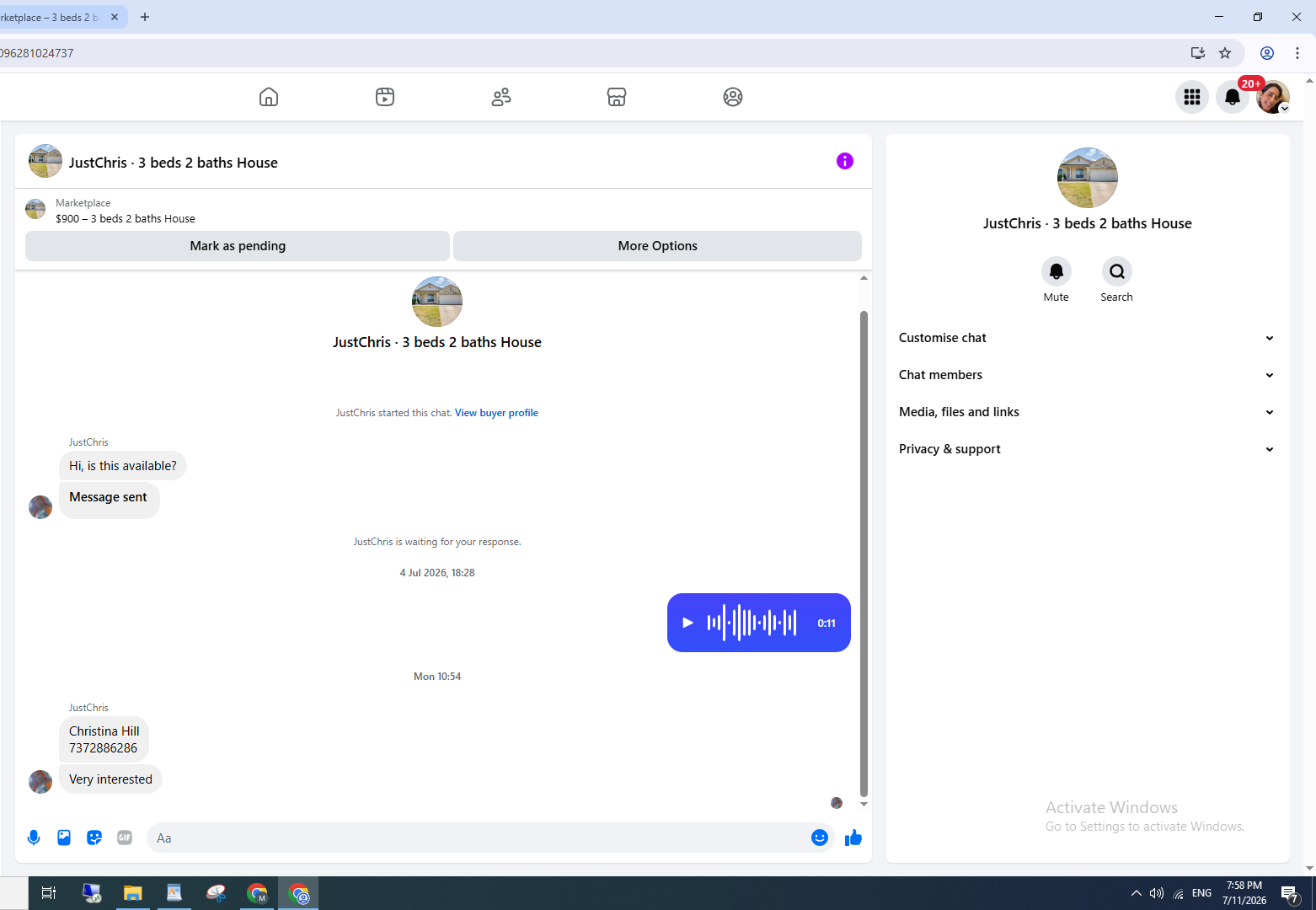Open emoji picker smiley icon
Viewport: 1316px width, 910px height.
(820, 838)
